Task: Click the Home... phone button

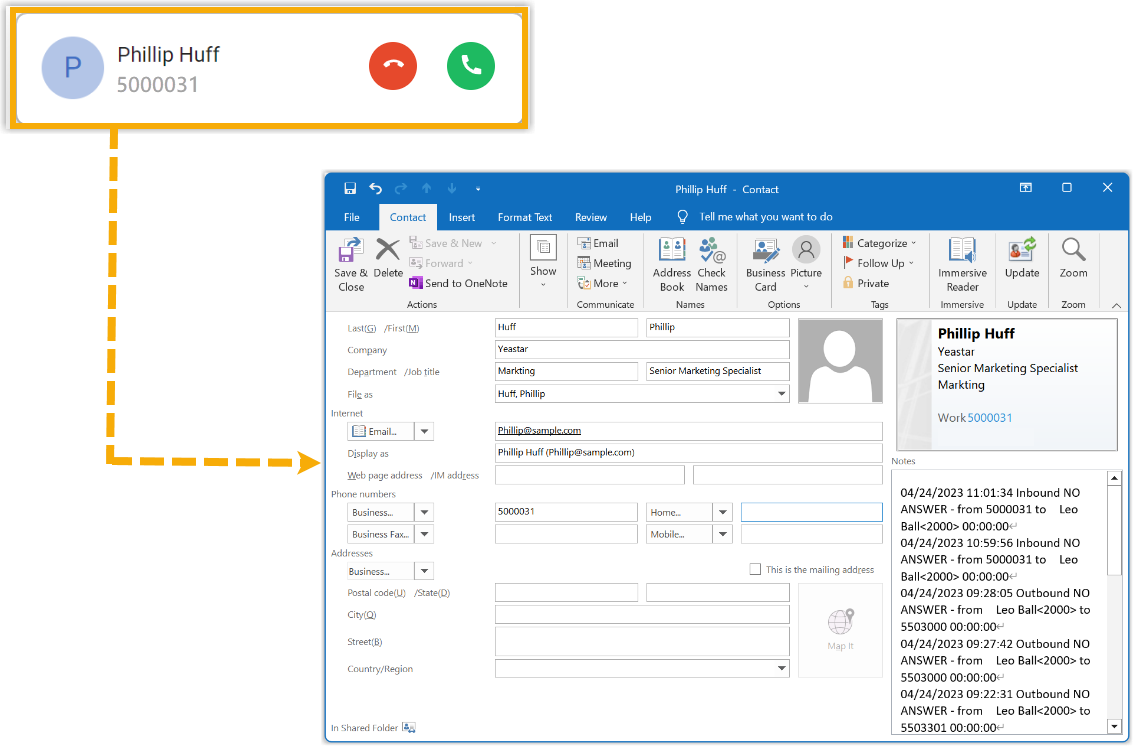Action: (x=679, y=513)
